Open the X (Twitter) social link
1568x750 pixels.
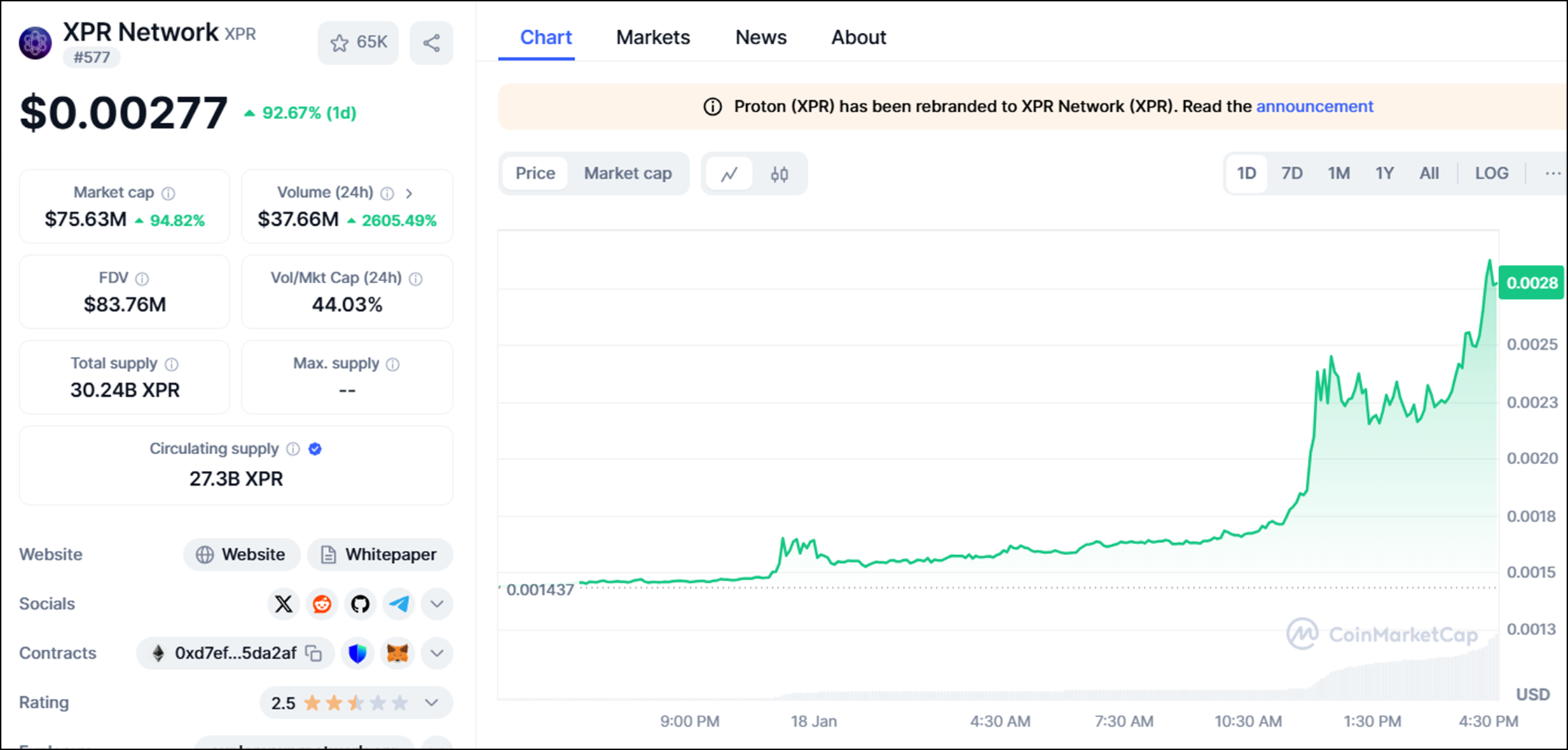284,604
